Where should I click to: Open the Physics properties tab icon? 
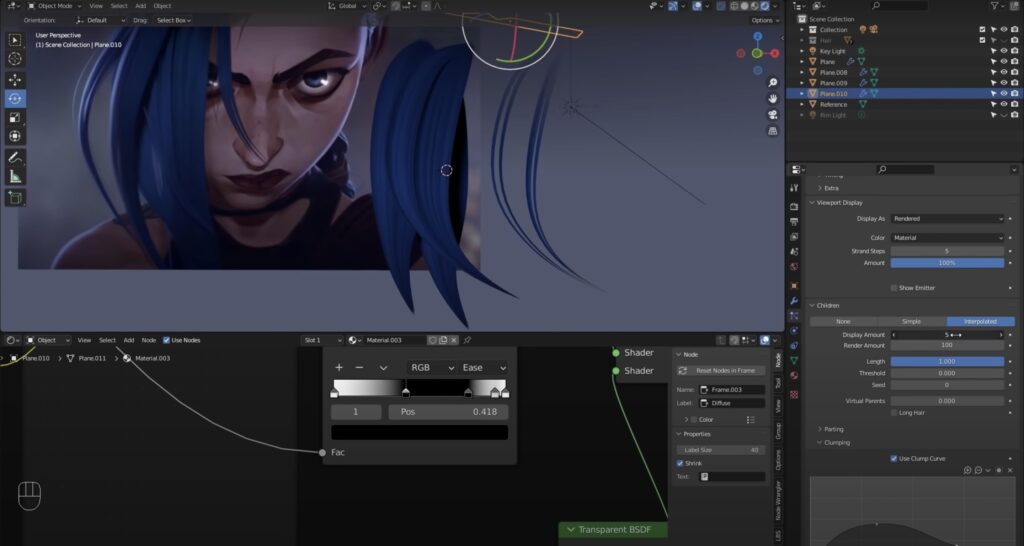click(794, 330)
